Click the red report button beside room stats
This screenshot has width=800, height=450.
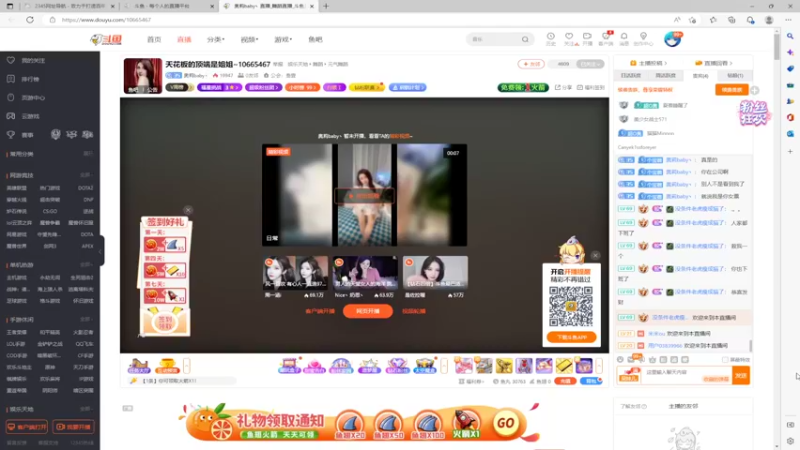pyautogui.click(x=531, y=64)
